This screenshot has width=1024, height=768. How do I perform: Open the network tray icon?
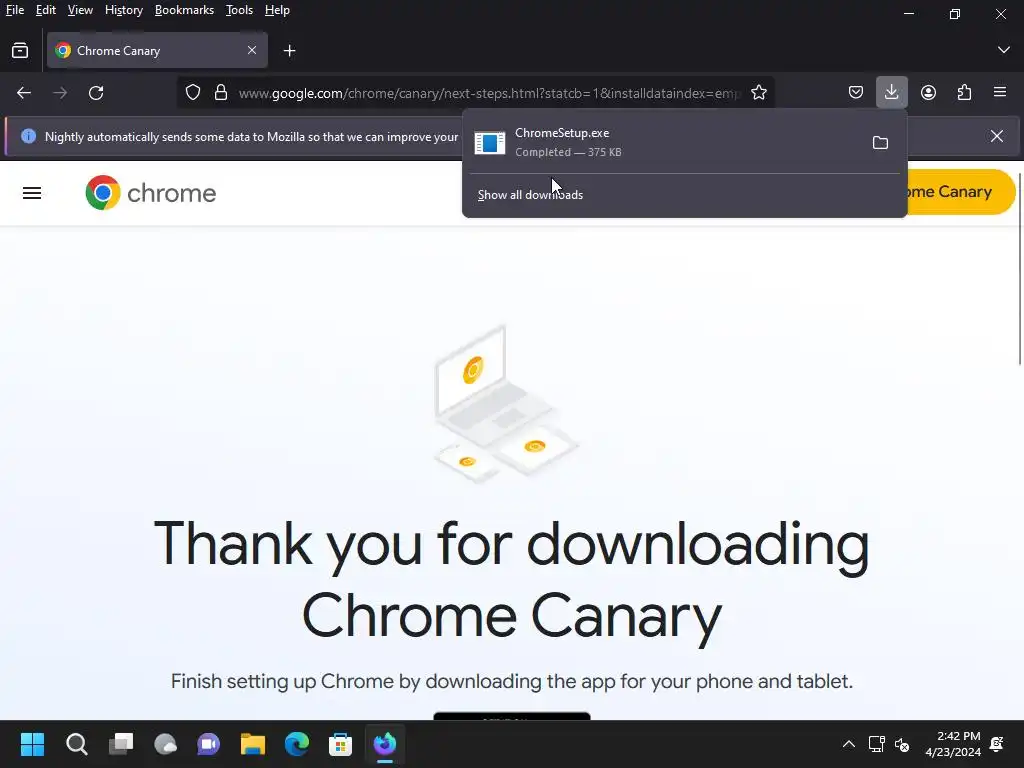pyautogui.click(x=876, y=744)
